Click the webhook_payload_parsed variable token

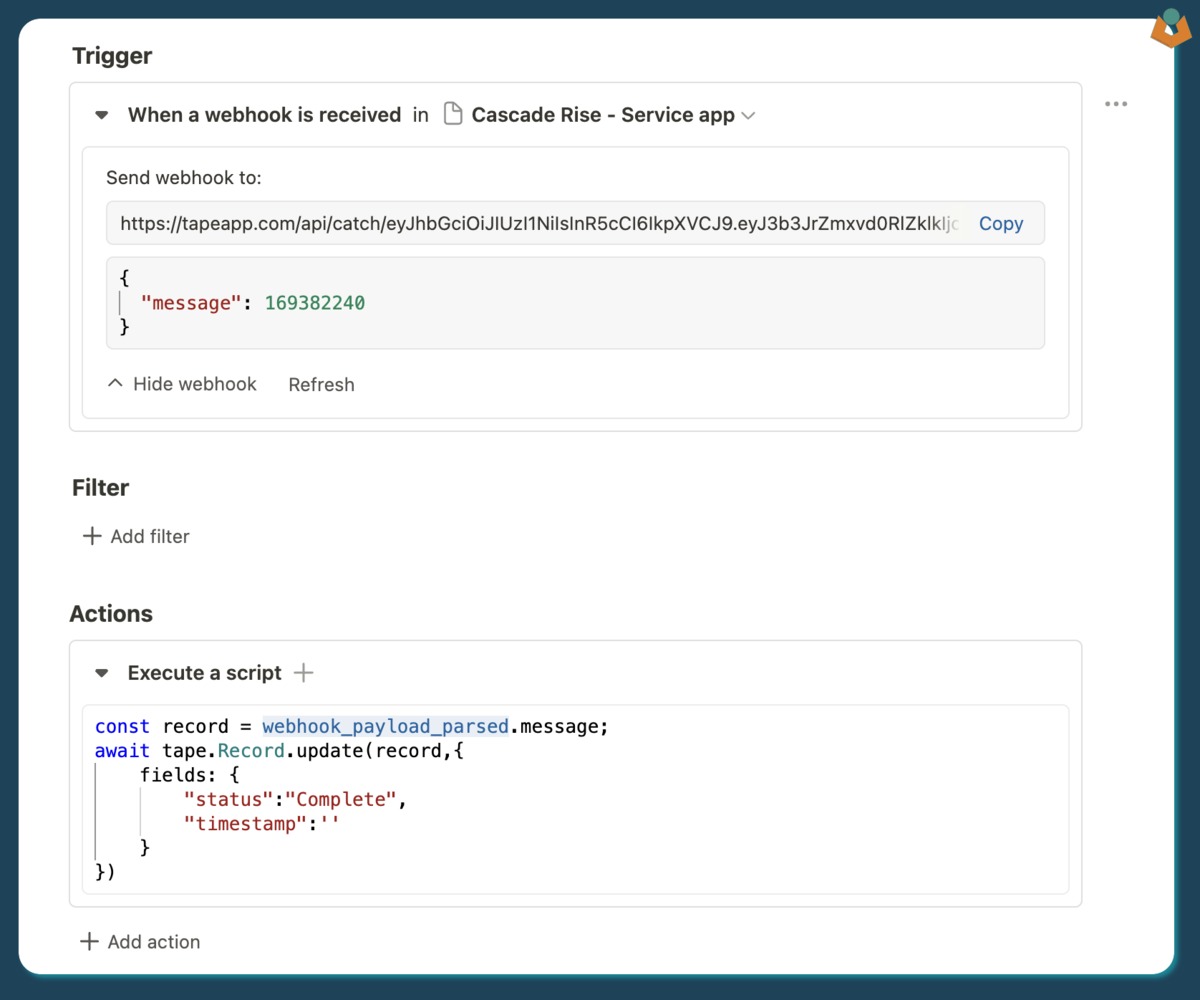[x=386, y=727]
